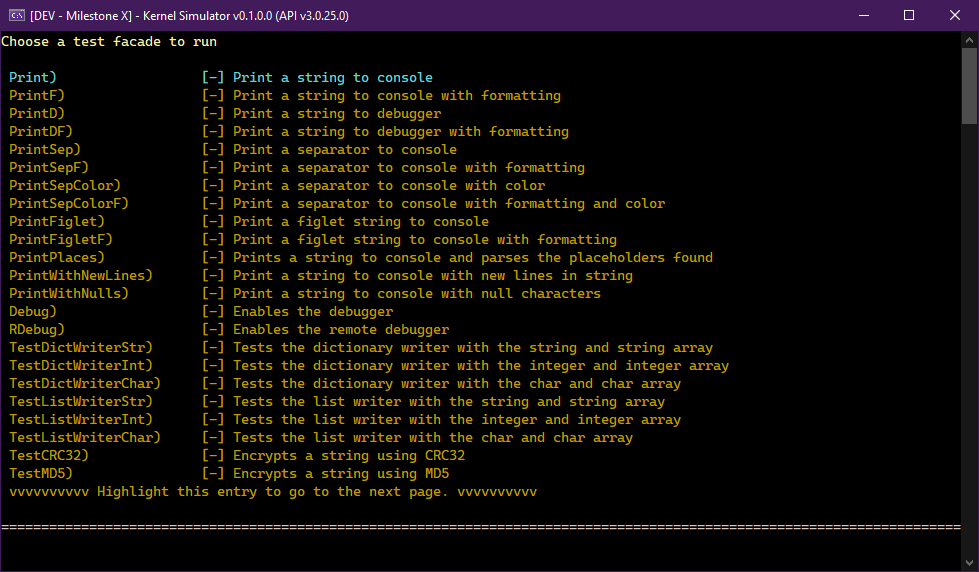Open next page via the Highlight this entry line
This screenshot has height=572, width=979.
click(273, 492)
